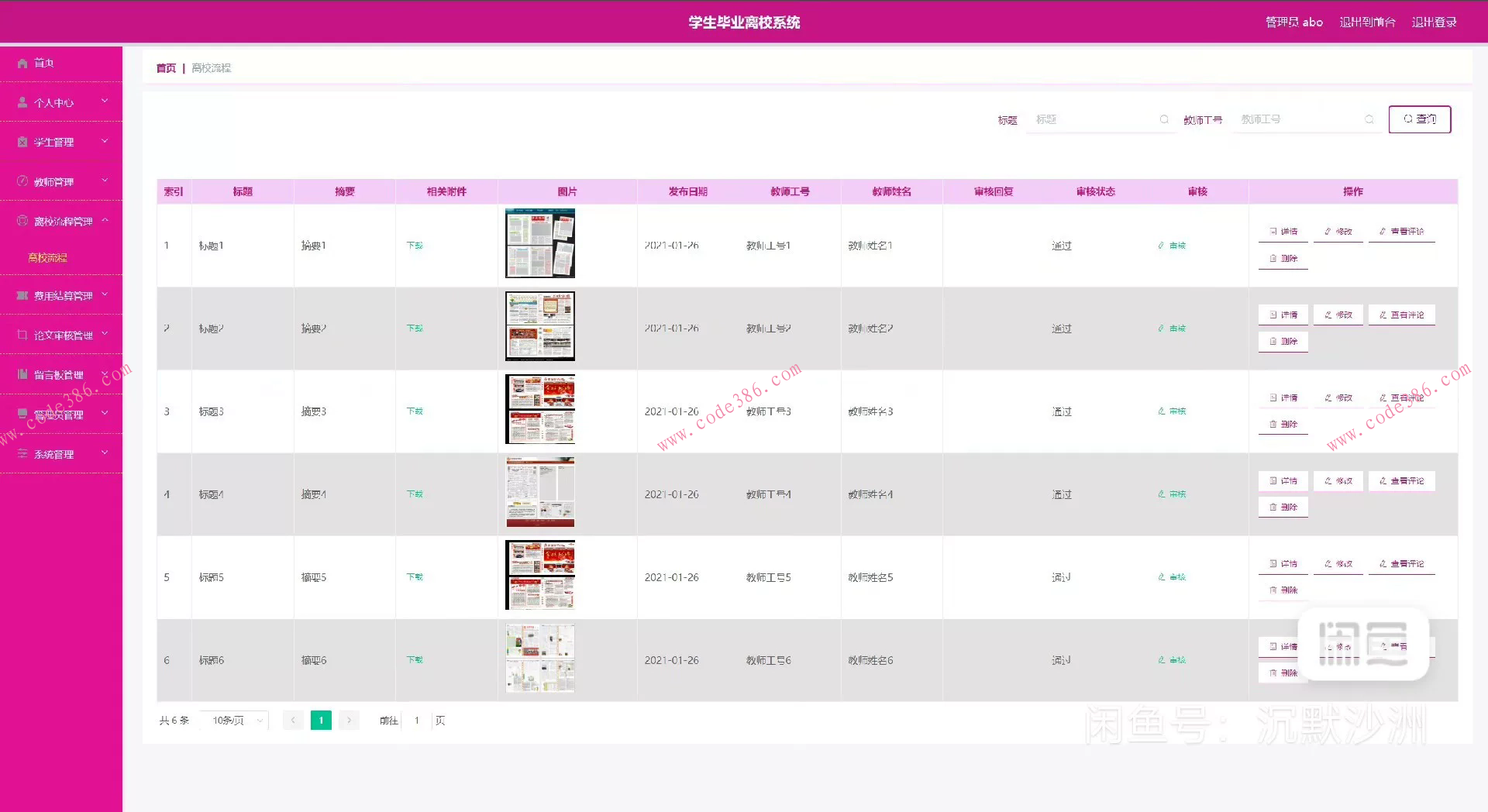Click 退出登录 to log out

1434,22
